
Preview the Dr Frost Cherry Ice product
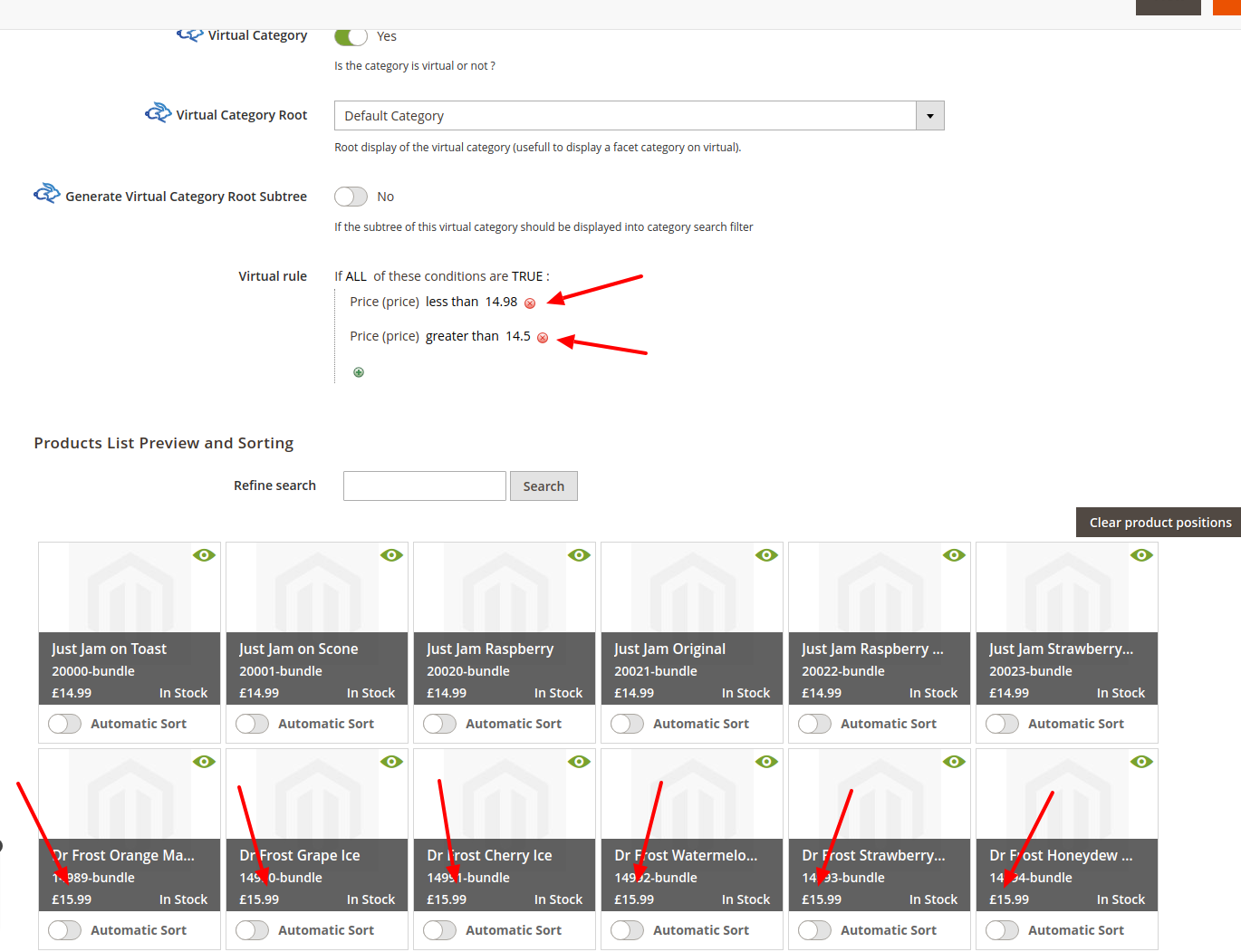pyautogui.click(x=579, y=762)
